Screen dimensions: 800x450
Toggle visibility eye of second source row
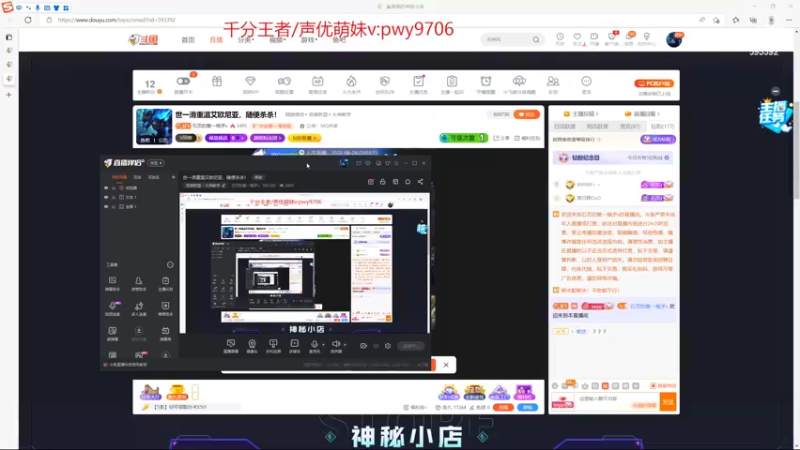coord(106,197)
